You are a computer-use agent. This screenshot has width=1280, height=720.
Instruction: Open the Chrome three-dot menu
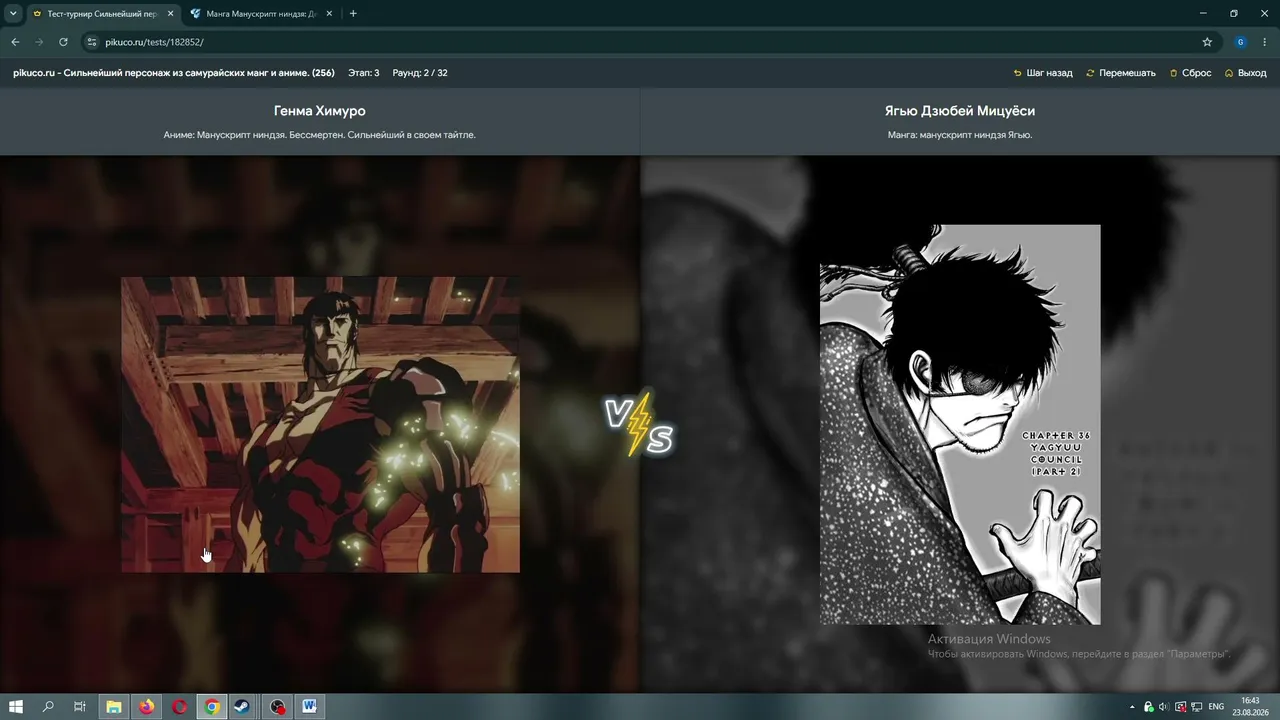coord(1265,42)
